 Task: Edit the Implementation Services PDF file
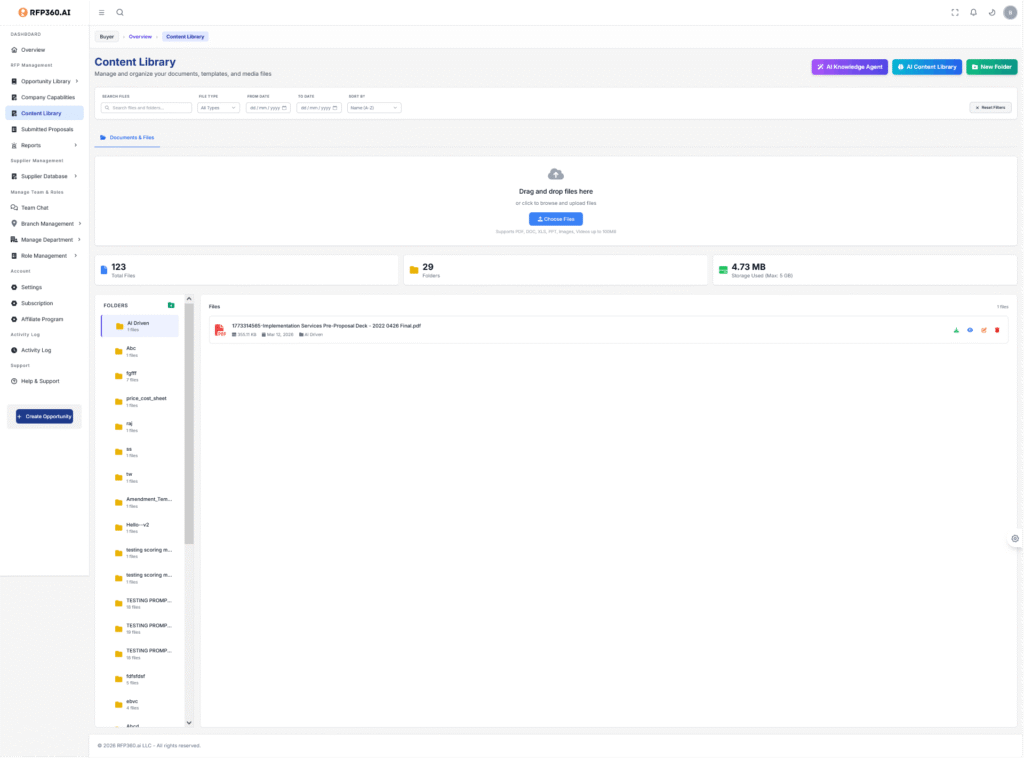(x=983, y=330)
